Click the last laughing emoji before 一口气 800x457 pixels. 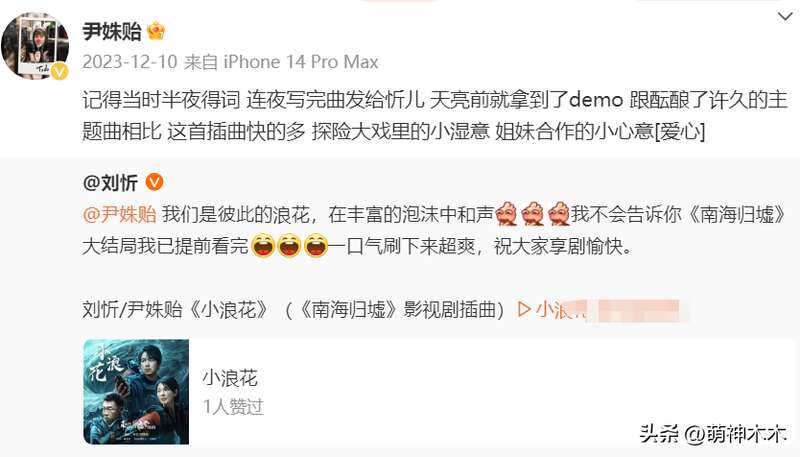(x=316, y=245)
